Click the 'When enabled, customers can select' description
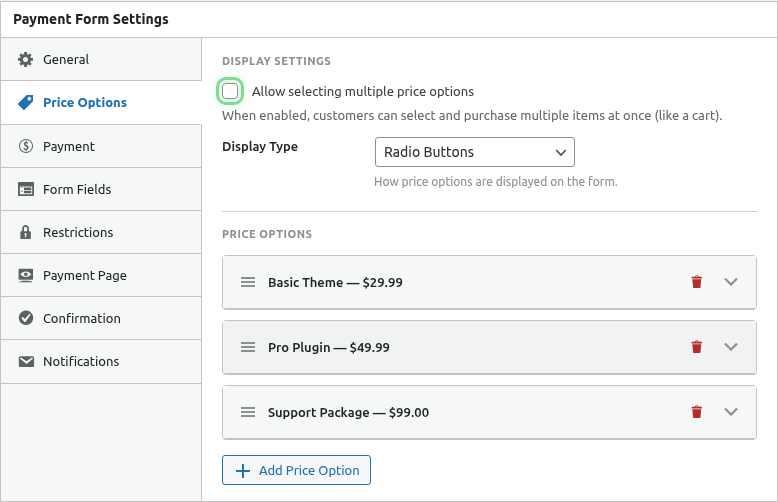778x502 pixels. click(472, 116)
